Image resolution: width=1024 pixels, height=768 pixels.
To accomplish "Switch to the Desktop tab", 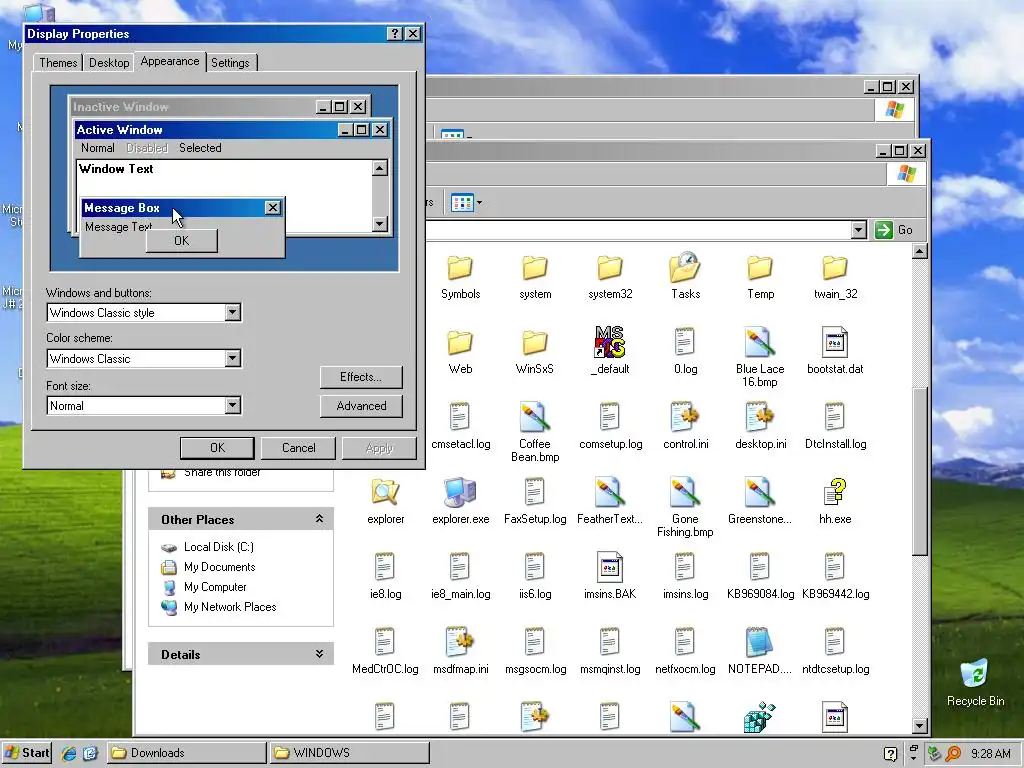I will click(x=109, y=63).
